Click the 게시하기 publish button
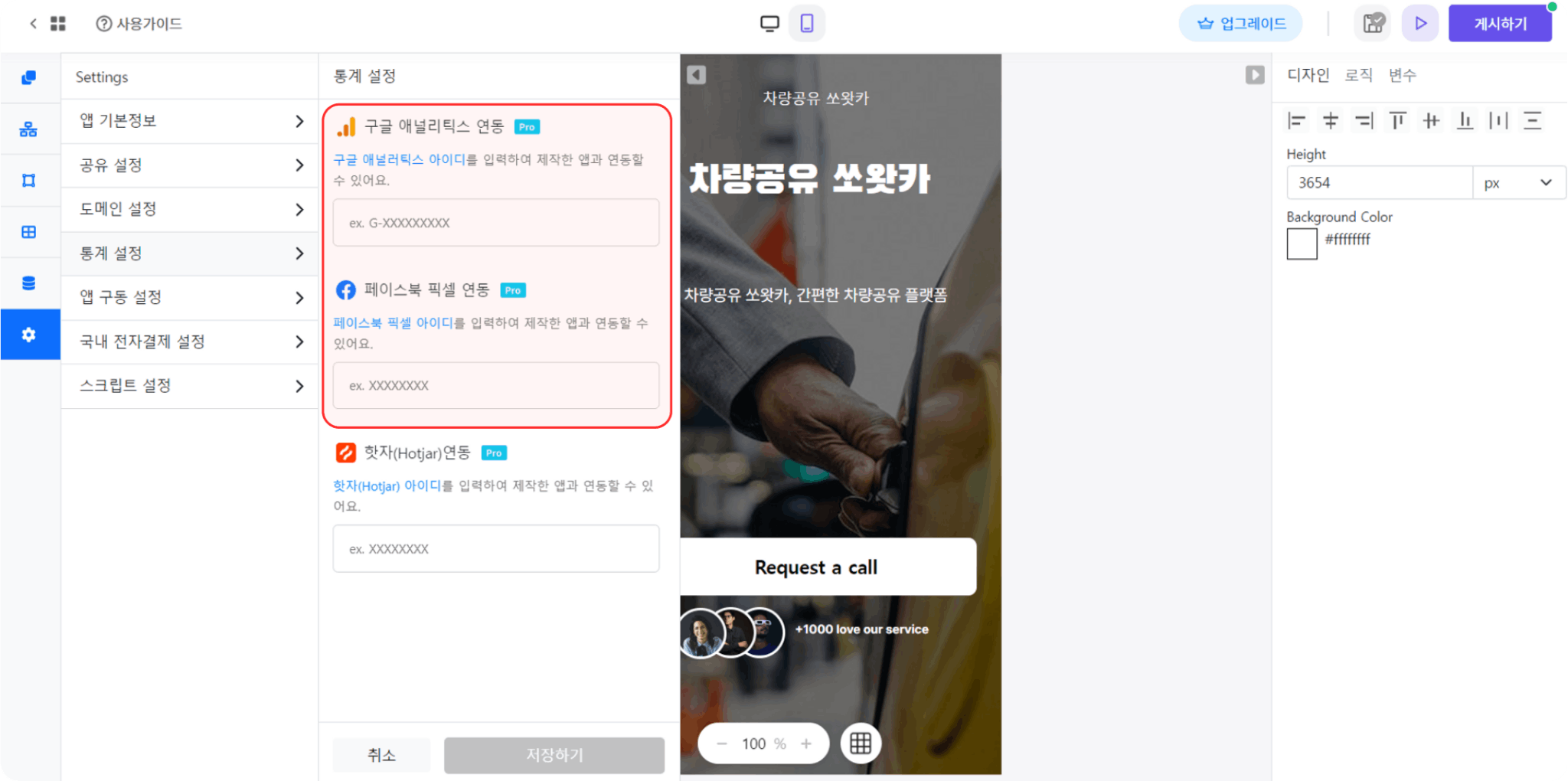 1500,23
